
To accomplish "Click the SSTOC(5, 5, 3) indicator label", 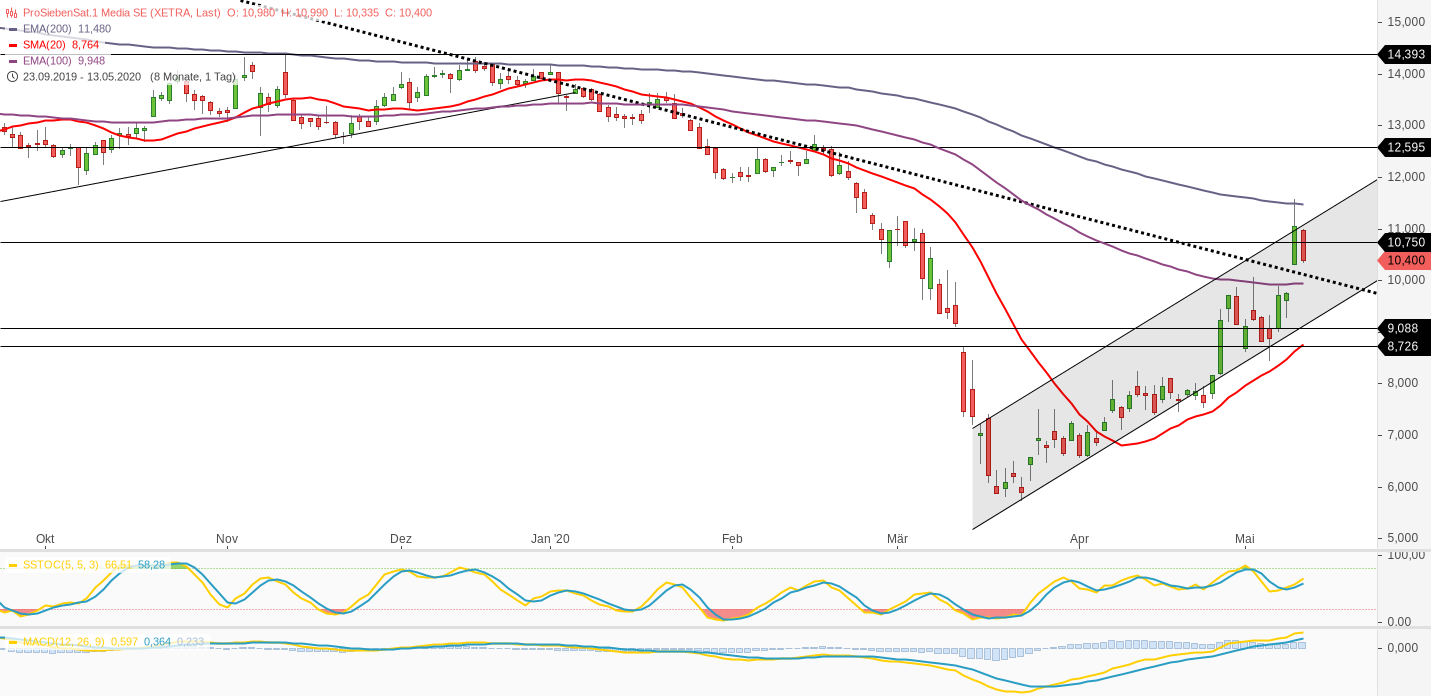I will (x=61, y=565).
